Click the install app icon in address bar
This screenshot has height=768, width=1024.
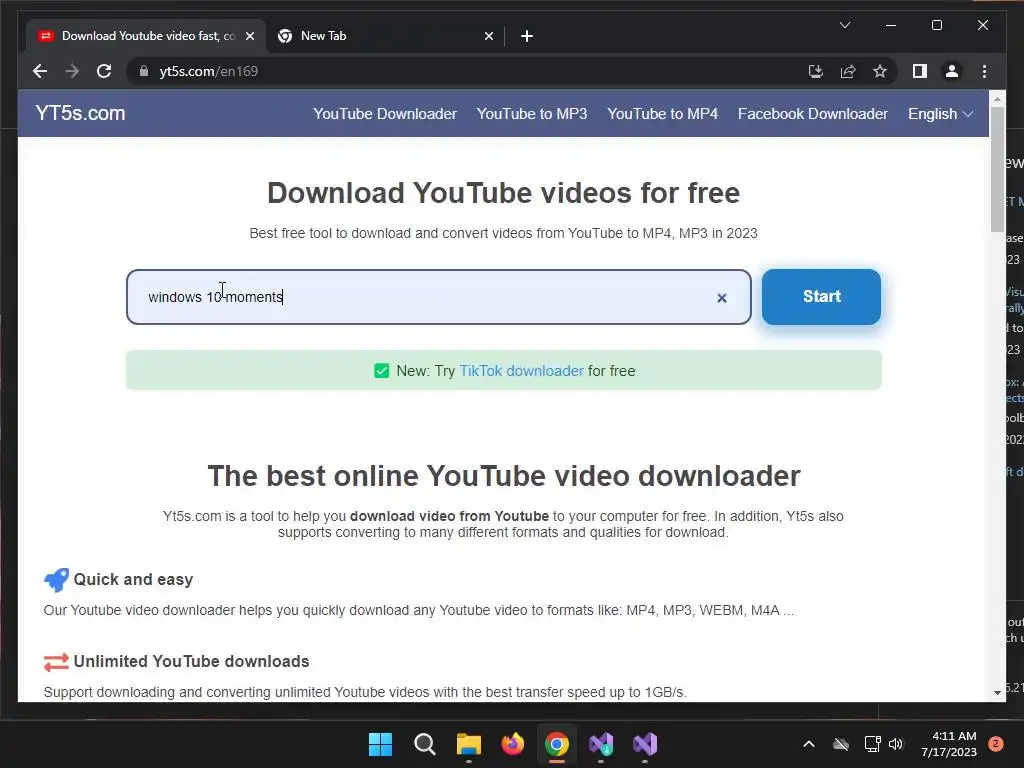pyautogui.click(x=816, y=71)
